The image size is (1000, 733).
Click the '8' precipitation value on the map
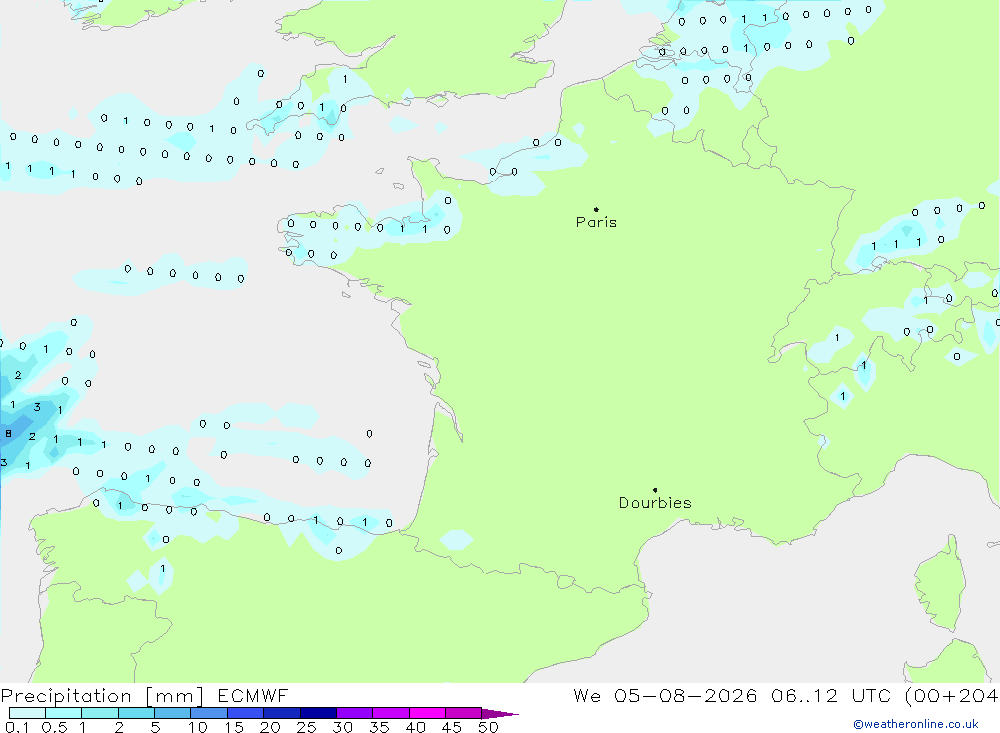pos(8,434)
